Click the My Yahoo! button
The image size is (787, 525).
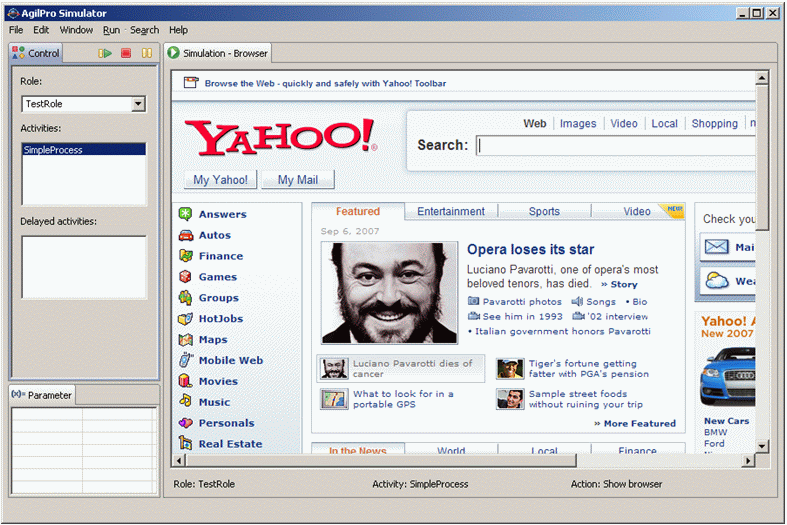(x=220, y=180)
